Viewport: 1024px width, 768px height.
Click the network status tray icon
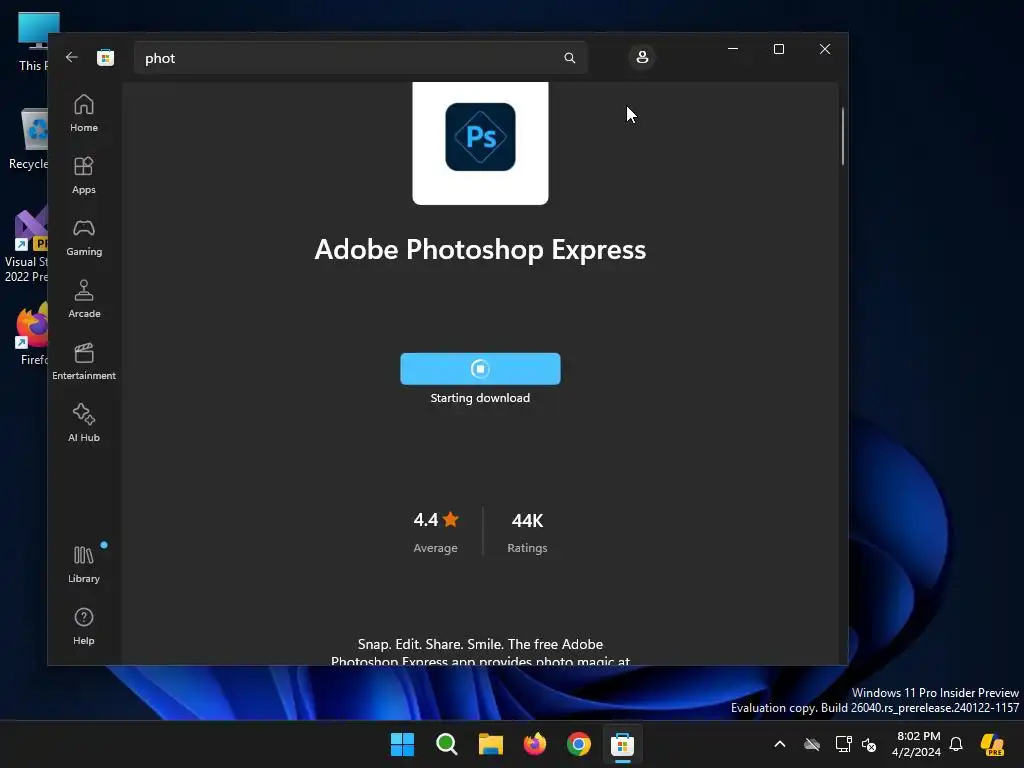coord(843,744)
